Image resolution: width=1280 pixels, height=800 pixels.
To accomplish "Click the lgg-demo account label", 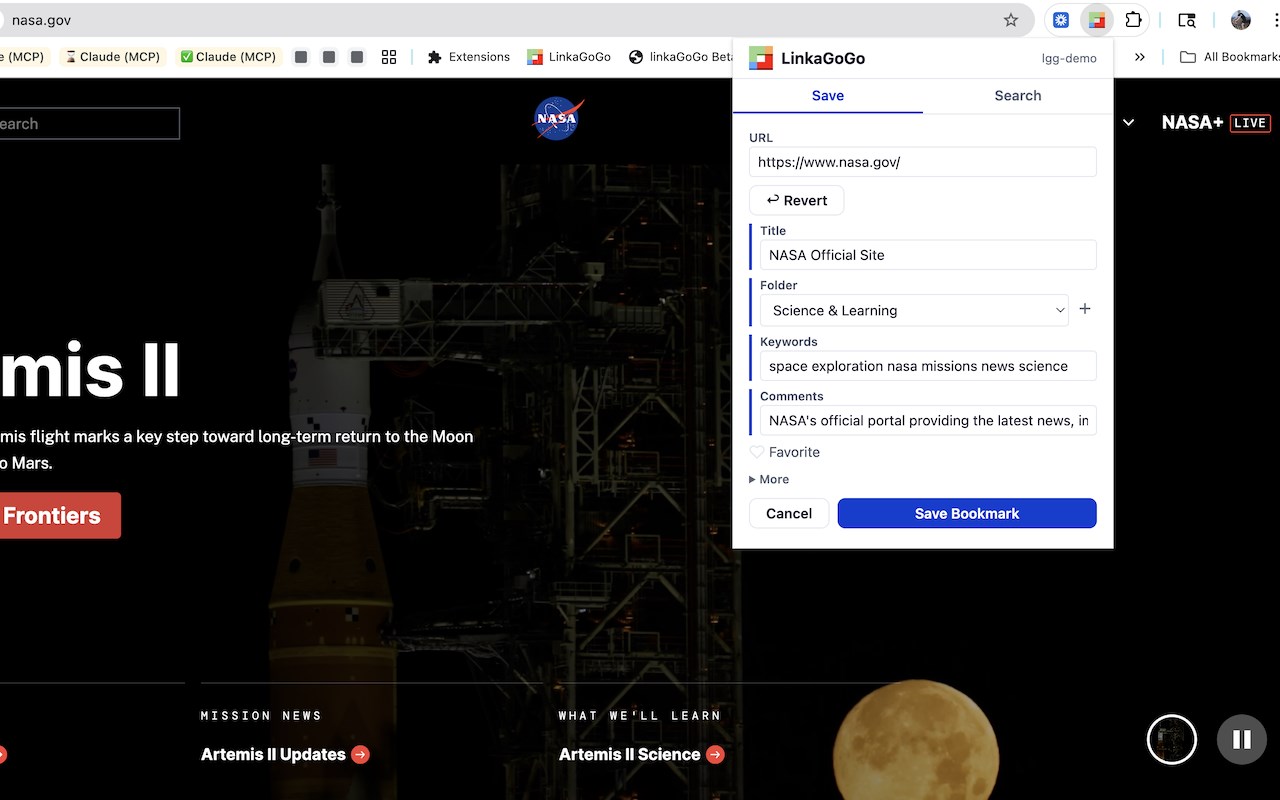I will [1069, 58].
